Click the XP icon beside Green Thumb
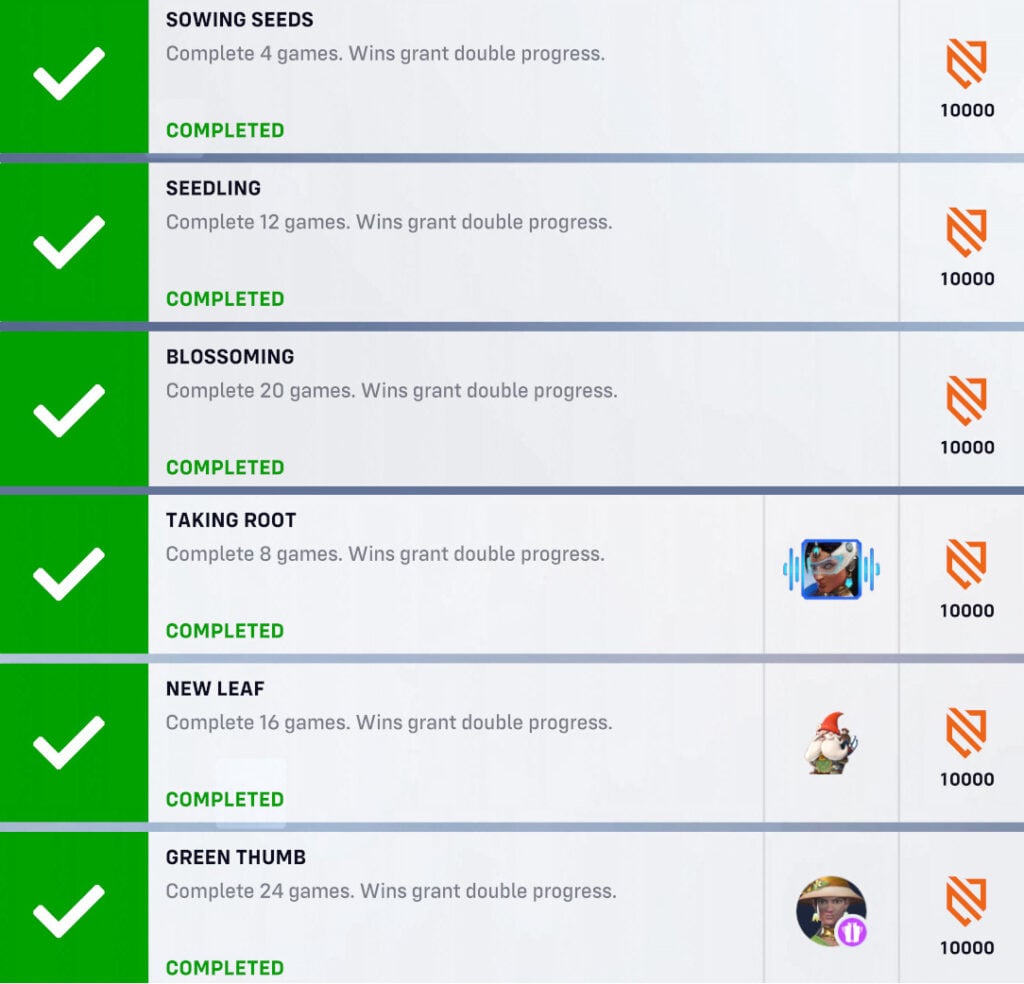 coord(965,900)
